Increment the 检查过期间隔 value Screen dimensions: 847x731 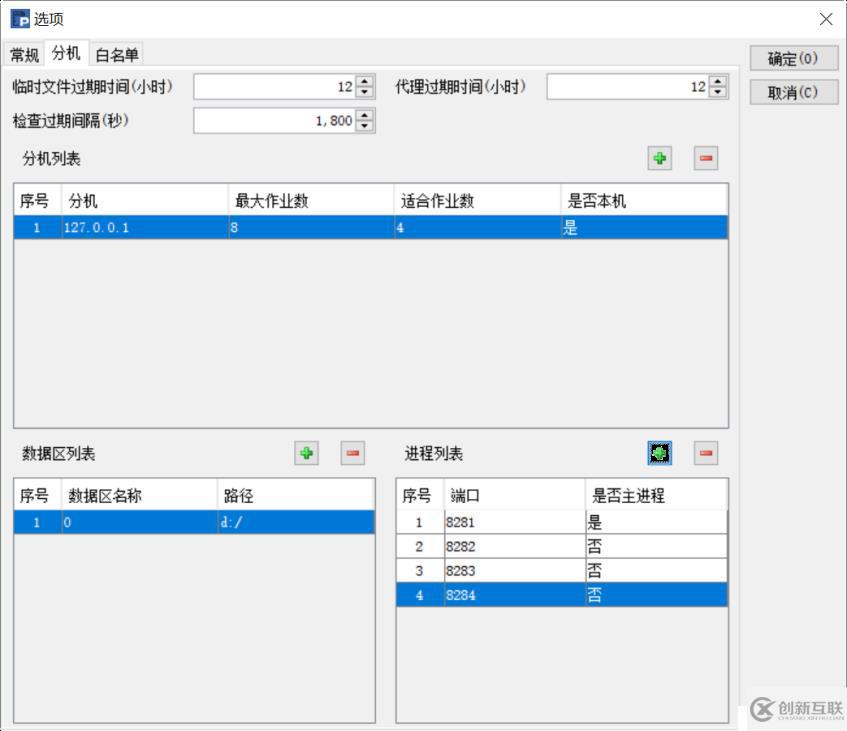coord(365,115)
